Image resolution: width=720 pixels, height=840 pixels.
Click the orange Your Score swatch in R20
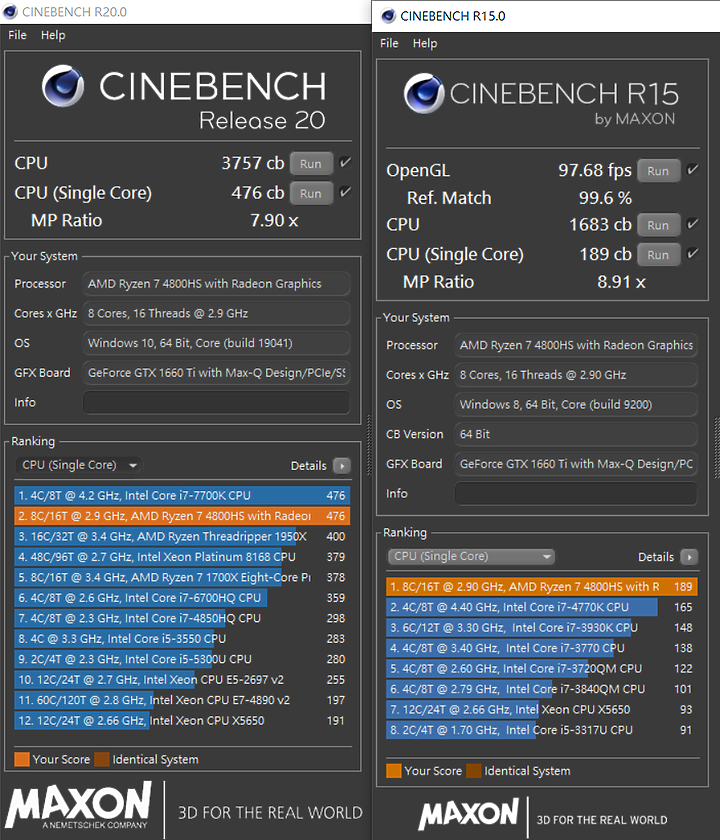pyautogui.click(x=22, y=759)
